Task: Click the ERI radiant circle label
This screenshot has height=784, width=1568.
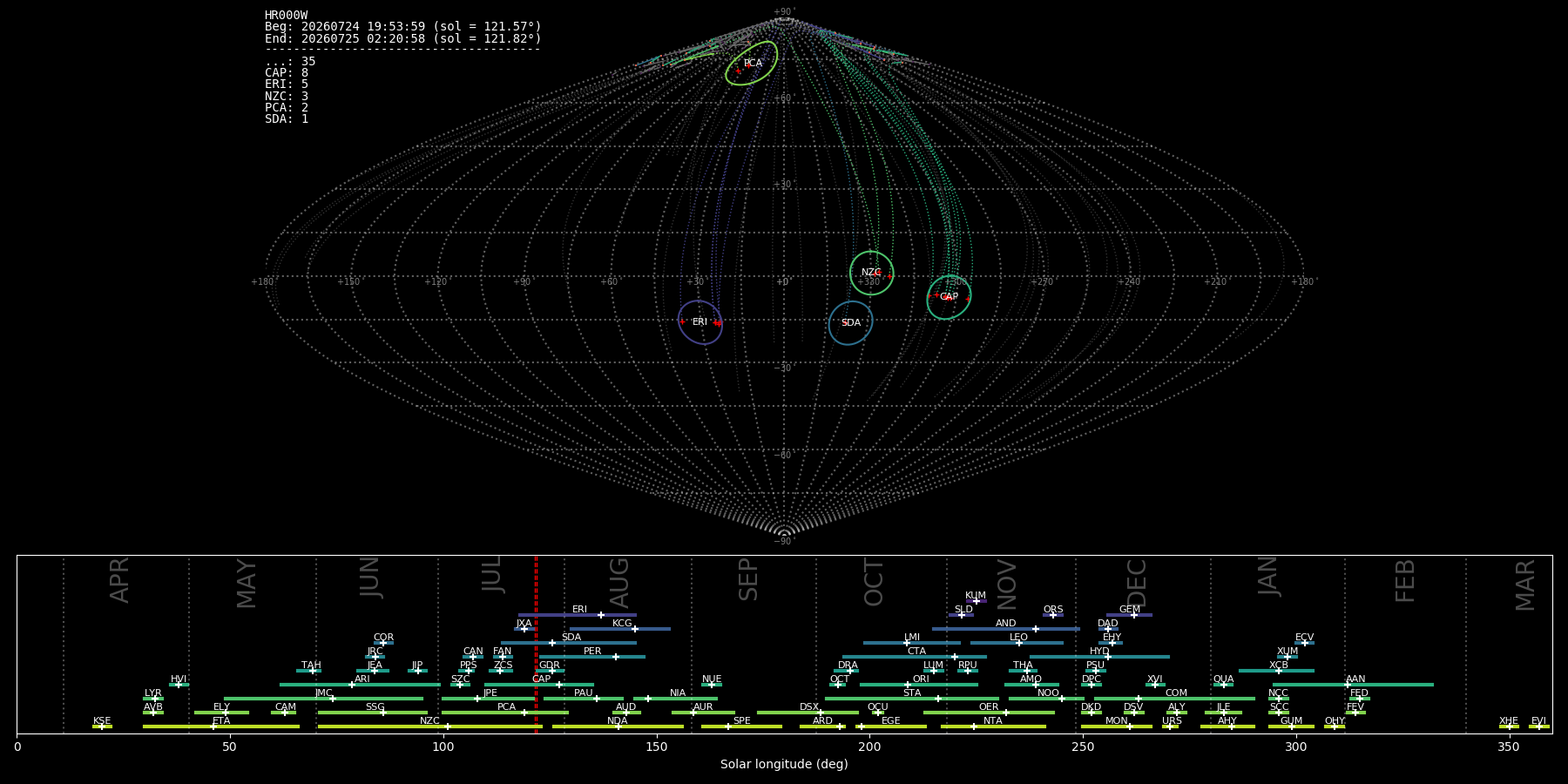Action: pos(700,322)
